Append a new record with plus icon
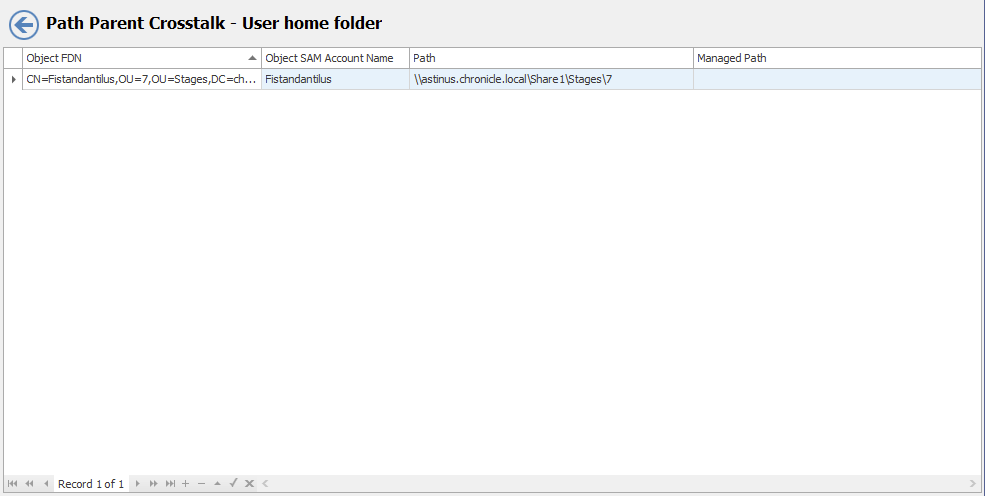985x496 pixels. coord(185,483)
